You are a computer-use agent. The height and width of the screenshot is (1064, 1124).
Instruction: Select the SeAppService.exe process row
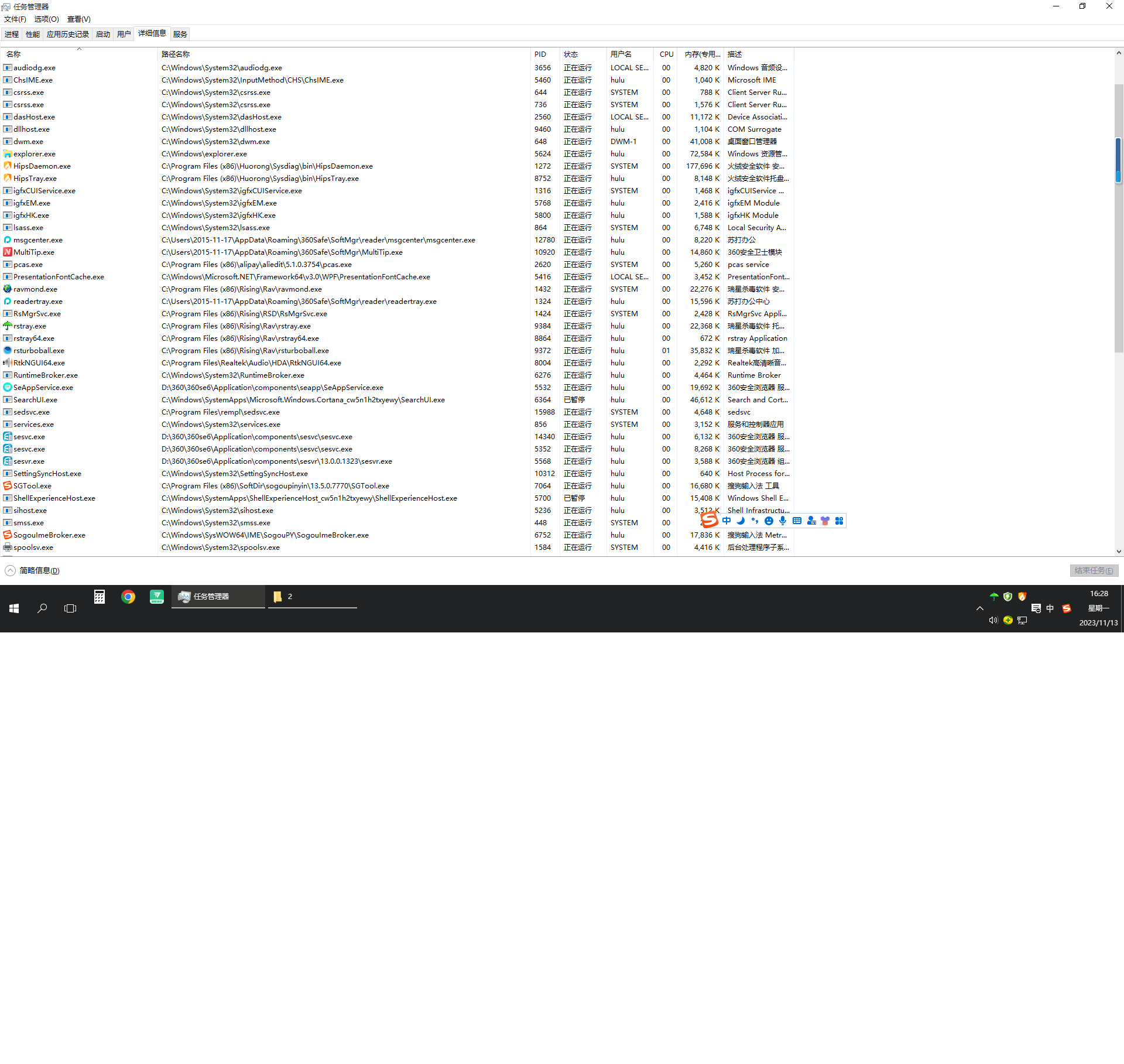[397, 388]
